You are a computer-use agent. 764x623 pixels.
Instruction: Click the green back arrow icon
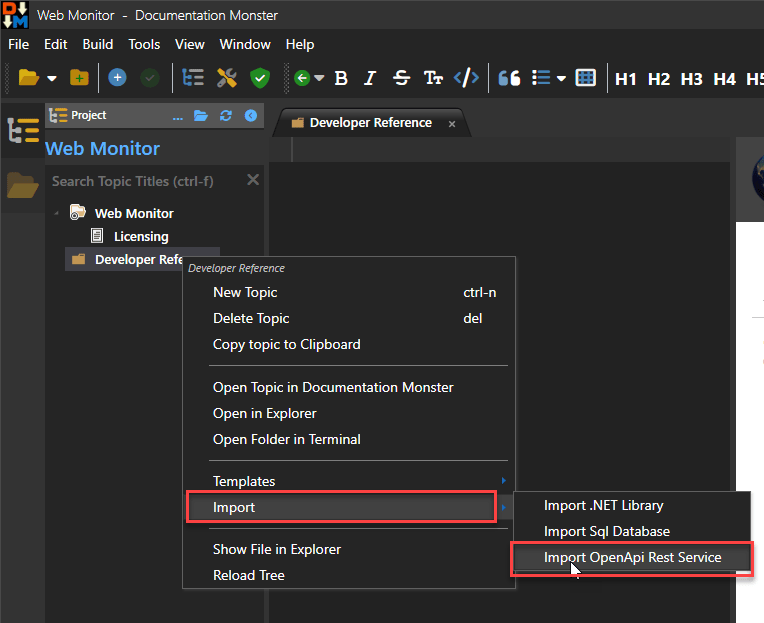302,78
